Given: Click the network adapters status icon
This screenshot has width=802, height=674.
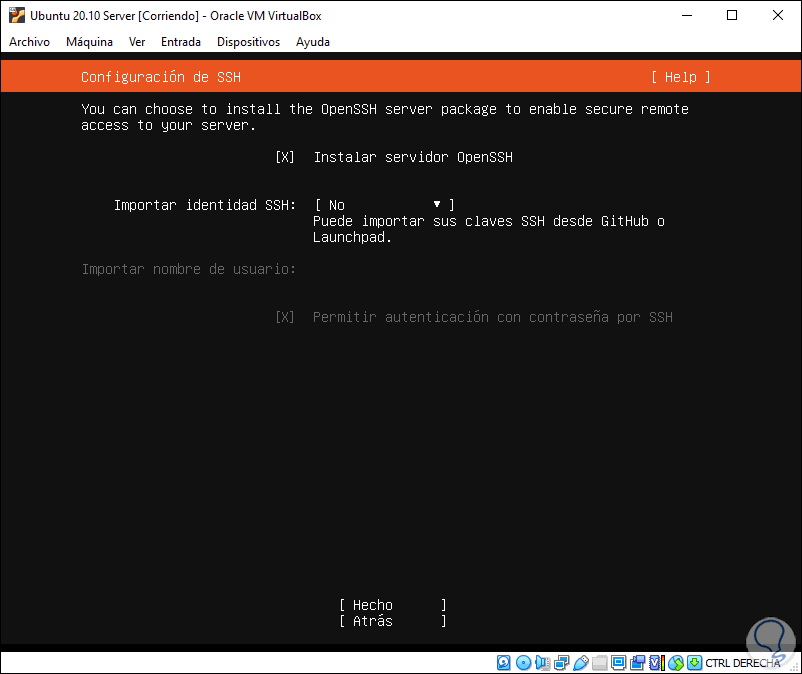Looking at the screenshot, I should pos(562,663).
